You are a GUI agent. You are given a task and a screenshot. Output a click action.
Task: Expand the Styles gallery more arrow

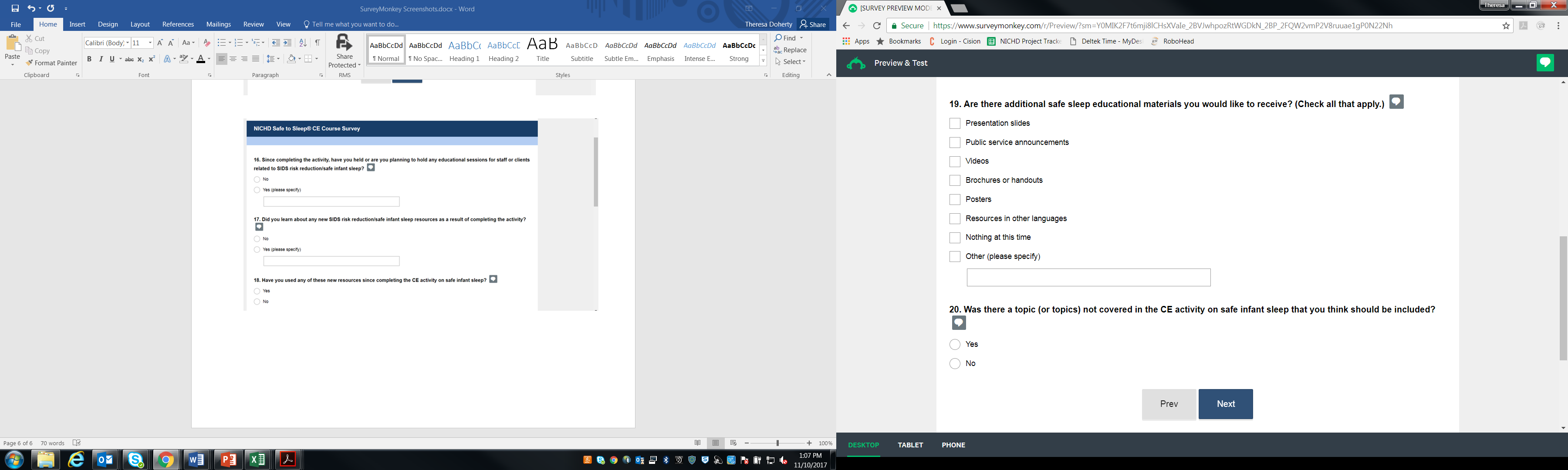pos(763,61)
